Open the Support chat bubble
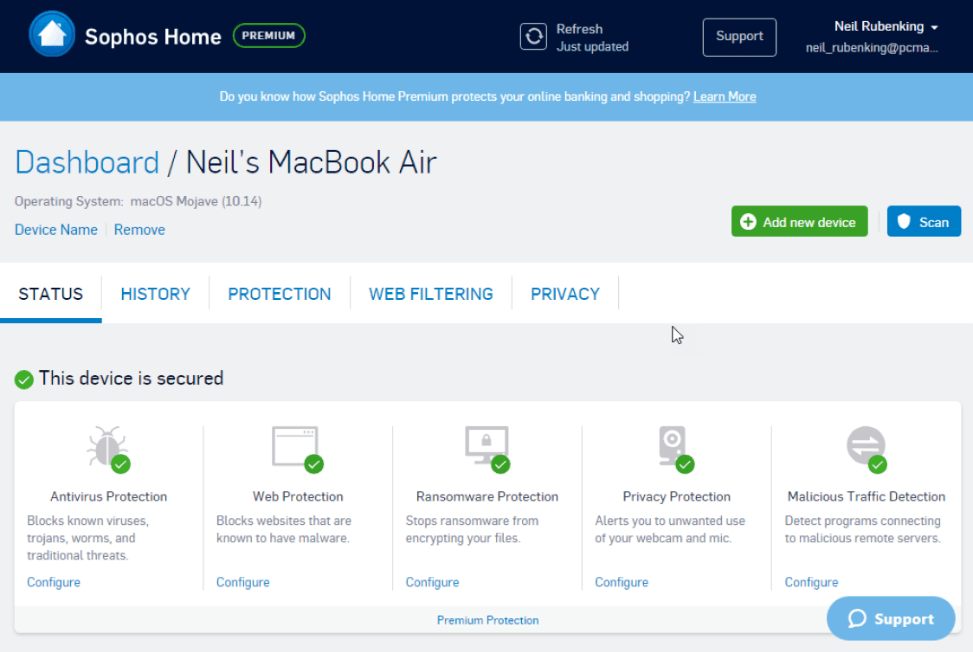Viewport: 973px width, 652px height. point(890,618)
